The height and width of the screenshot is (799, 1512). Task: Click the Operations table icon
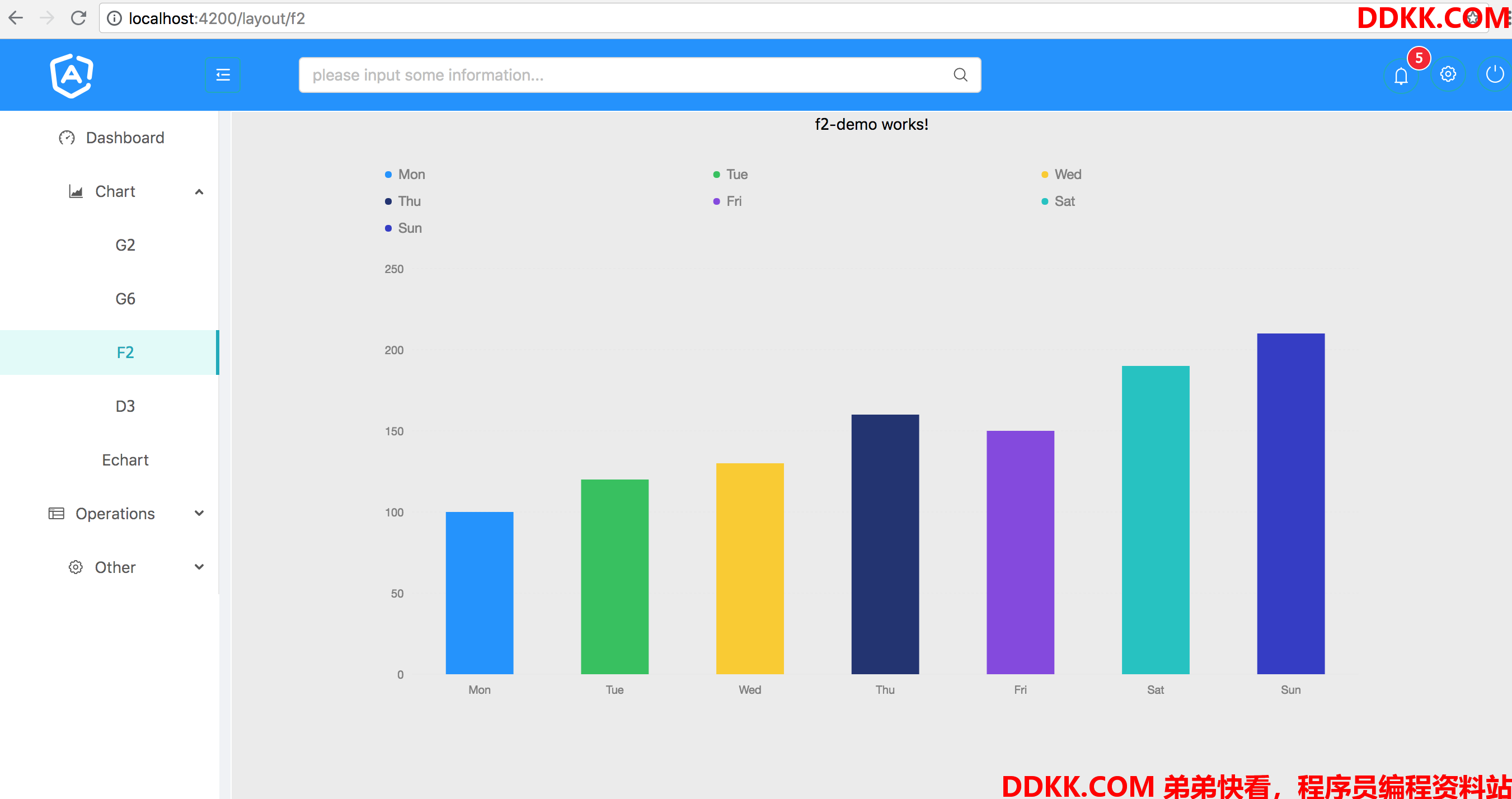coord(57,514)
